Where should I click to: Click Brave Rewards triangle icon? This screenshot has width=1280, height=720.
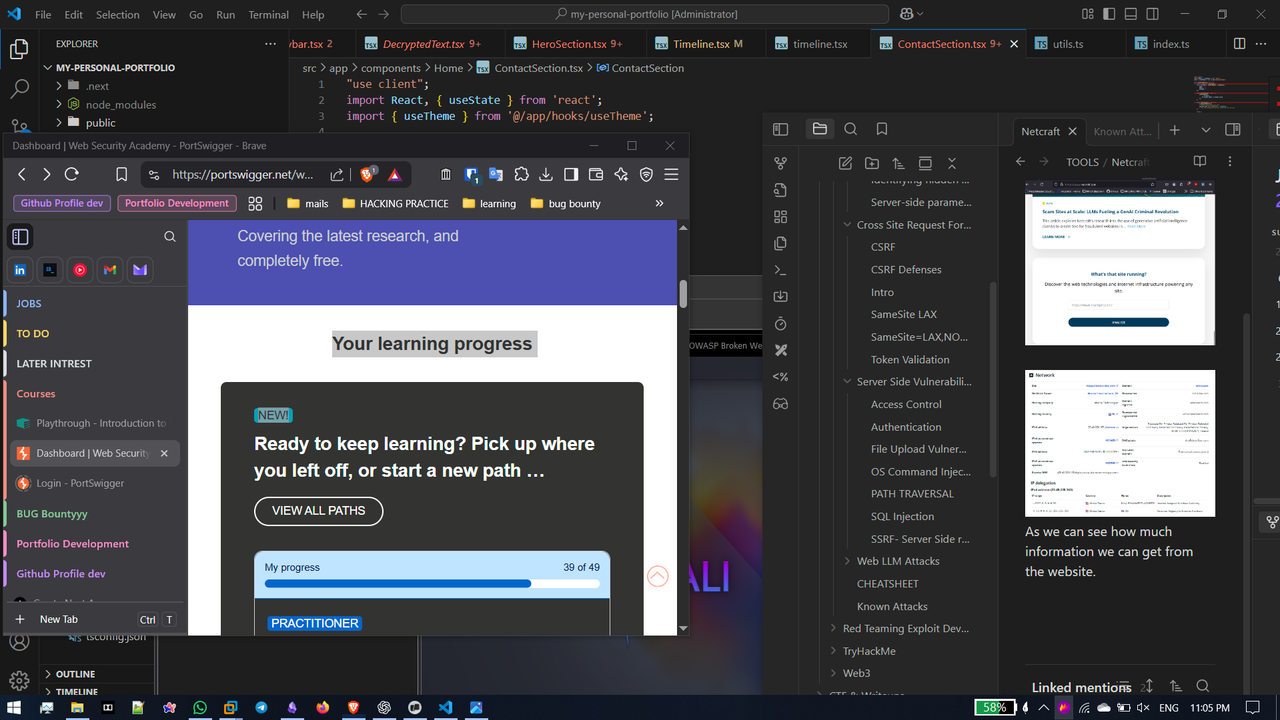(x=395, y=174)
